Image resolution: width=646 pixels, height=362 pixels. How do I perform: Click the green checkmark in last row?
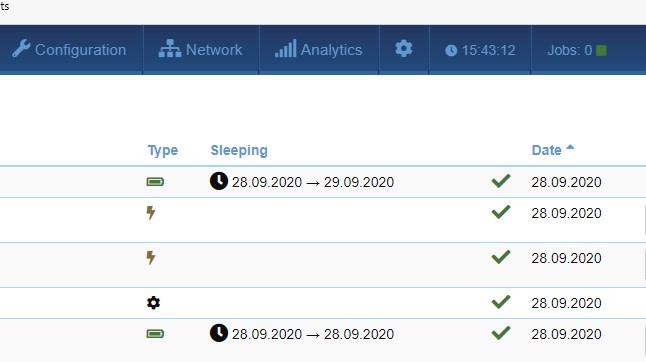(501, 333)
